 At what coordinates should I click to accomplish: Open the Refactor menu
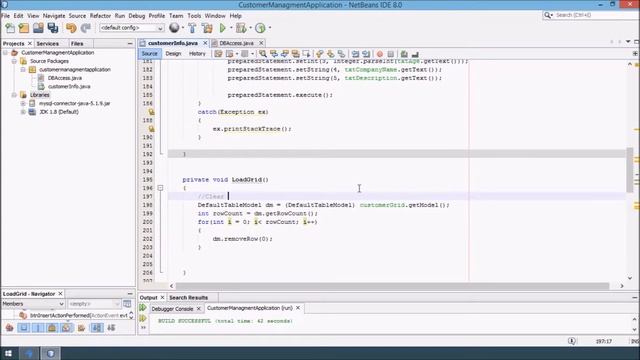(100, 16)
